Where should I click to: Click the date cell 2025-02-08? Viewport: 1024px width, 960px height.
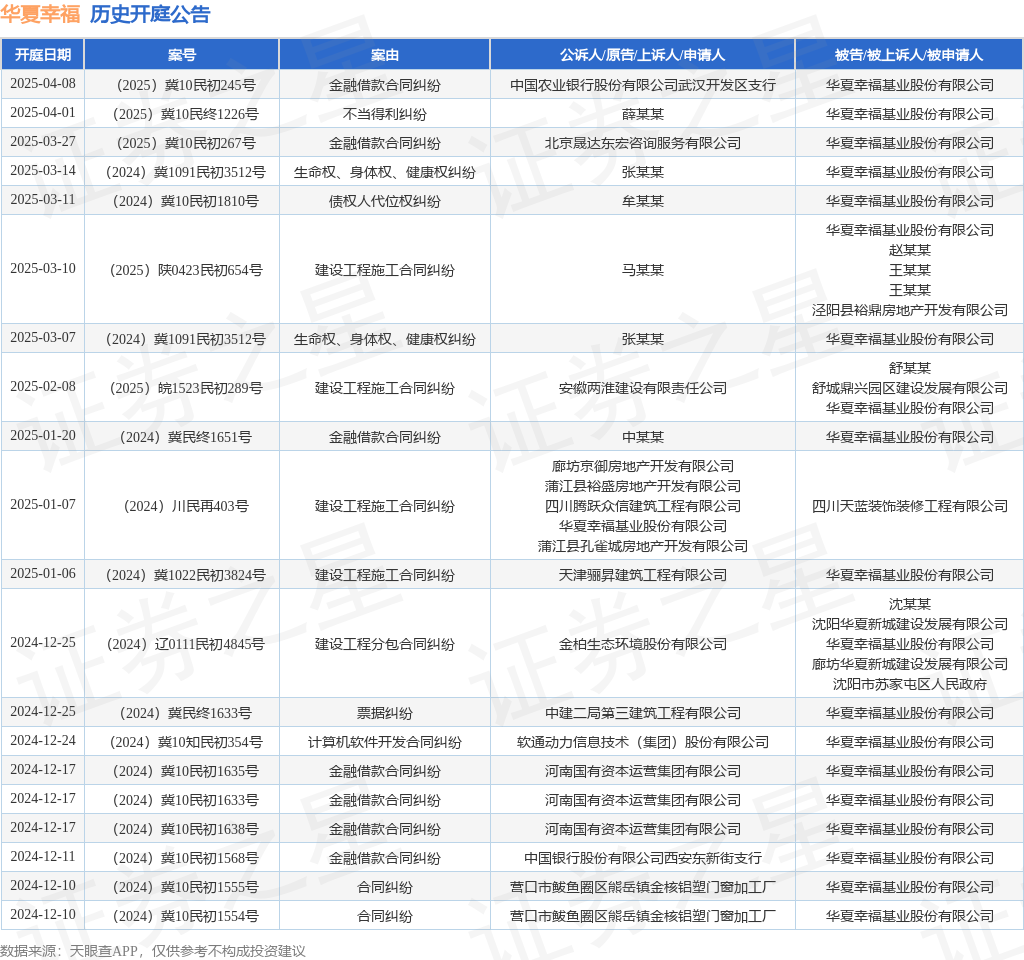(x=43, y=387)
